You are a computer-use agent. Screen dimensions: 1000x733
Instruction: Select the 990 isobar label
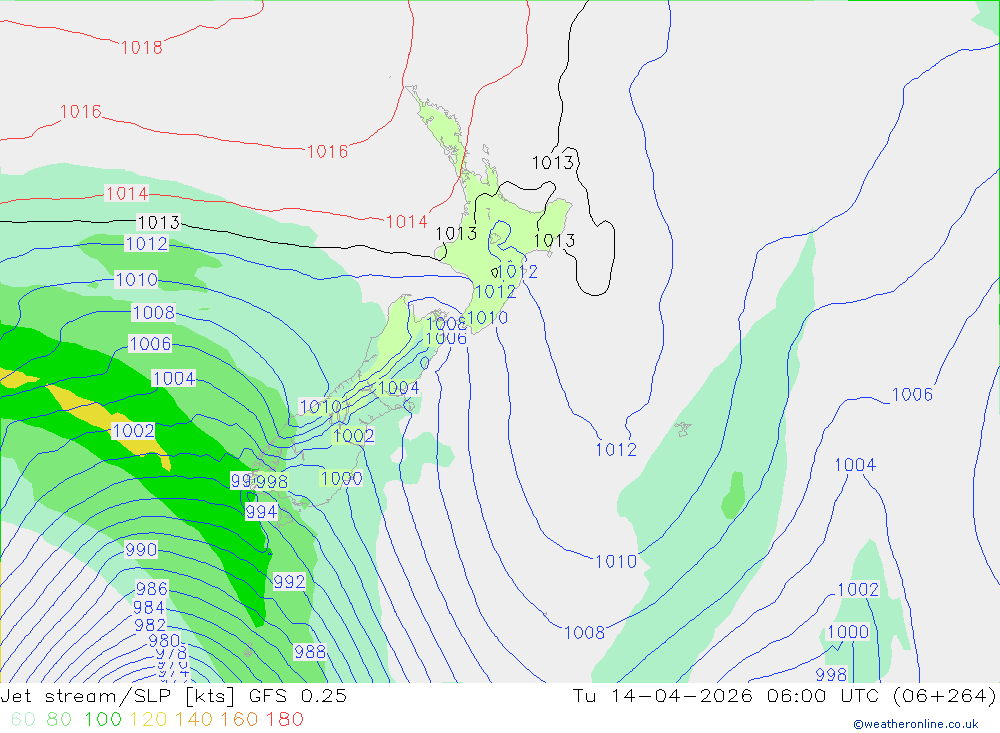[141, 549]
